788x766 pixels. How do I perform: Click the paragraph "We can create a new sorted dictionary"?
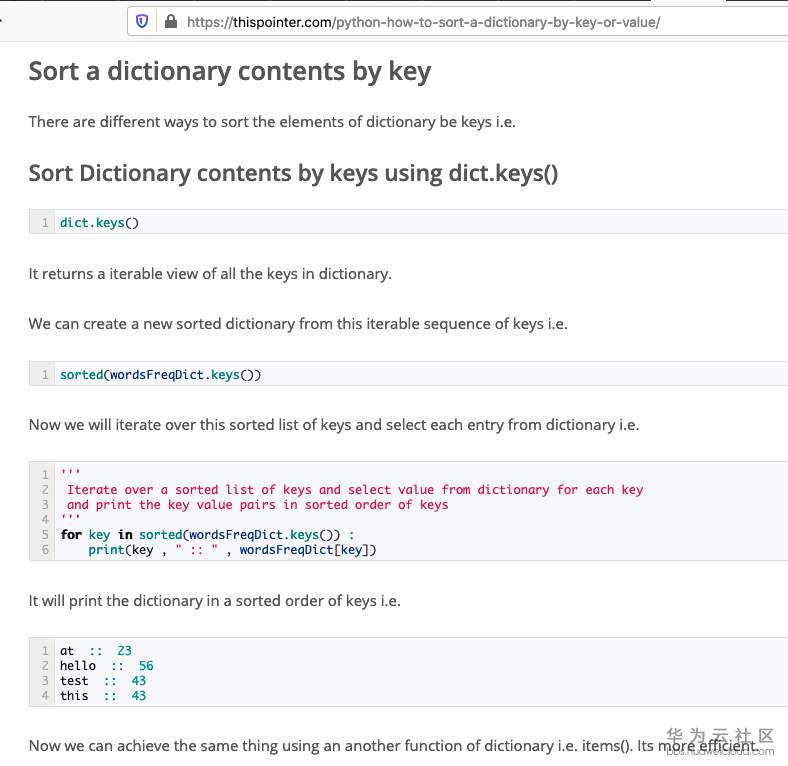pos(298,324)
